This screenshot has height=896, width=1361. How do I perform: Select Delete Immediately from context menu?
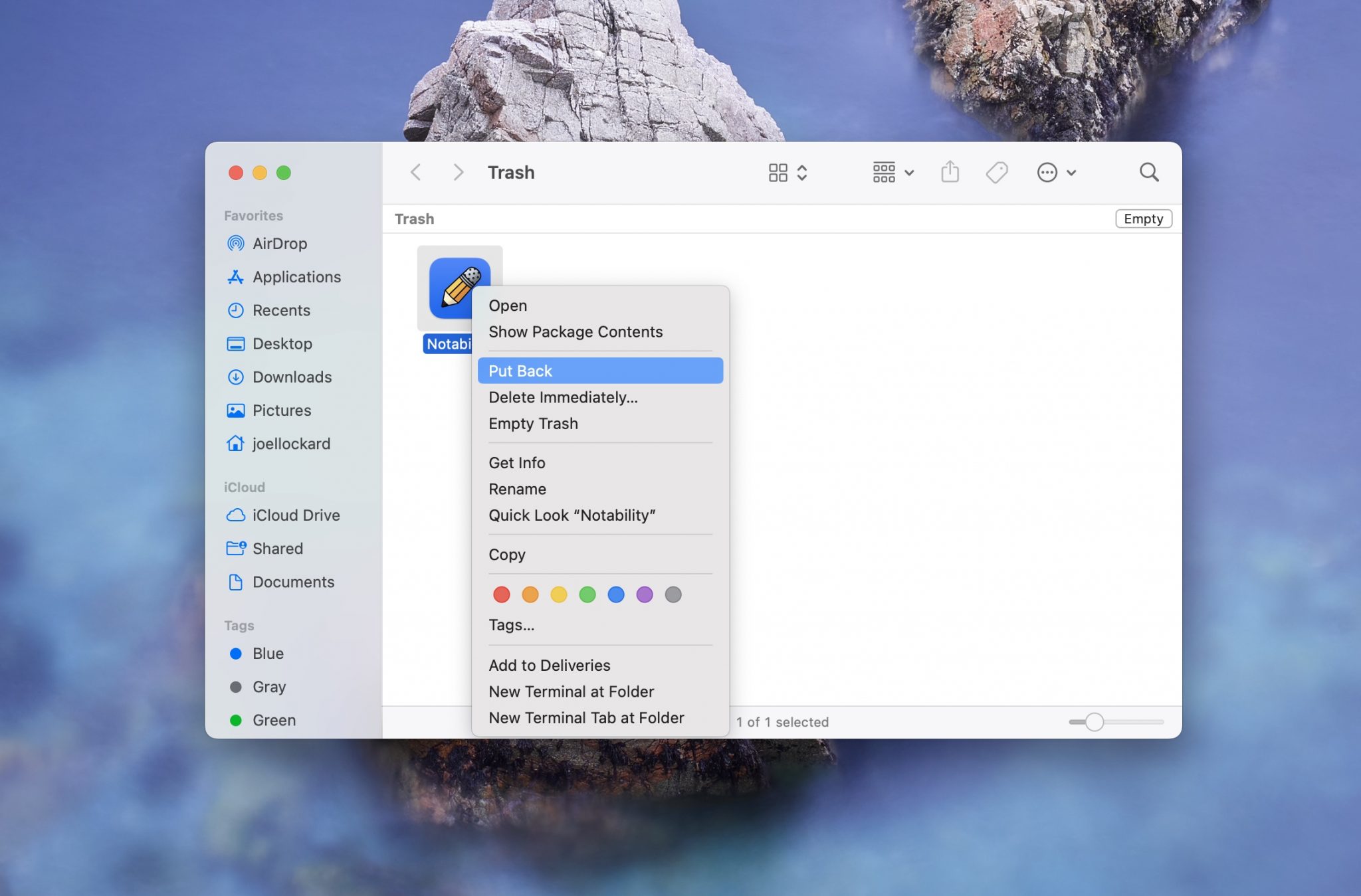pos(563,396)
